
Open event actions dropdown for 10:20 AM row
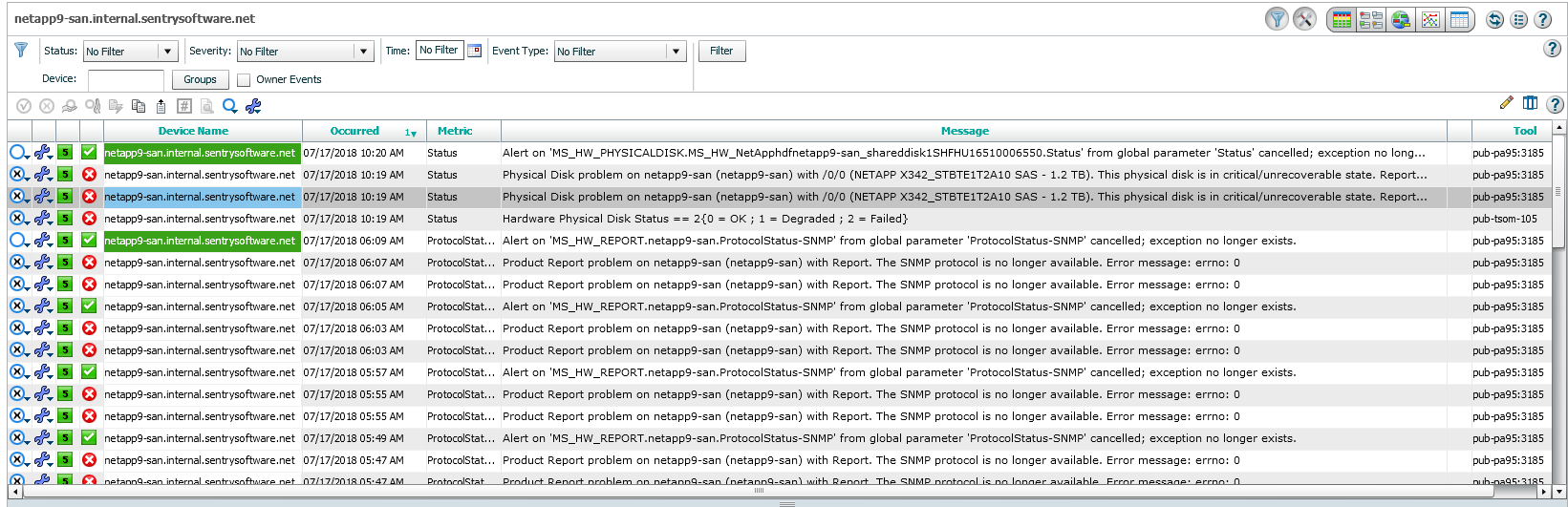coord(19,153)
